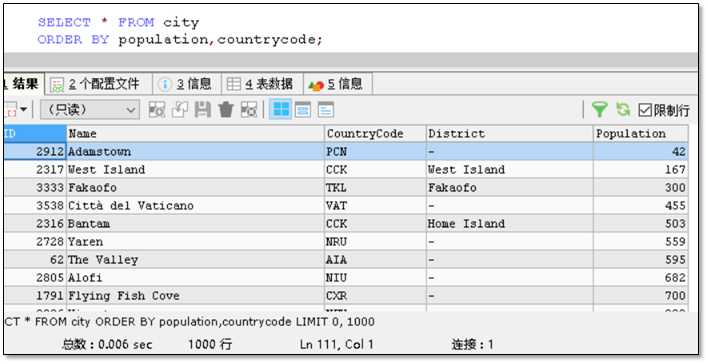Switch to form view mode

pyautogui.click(x=303, y=110)
